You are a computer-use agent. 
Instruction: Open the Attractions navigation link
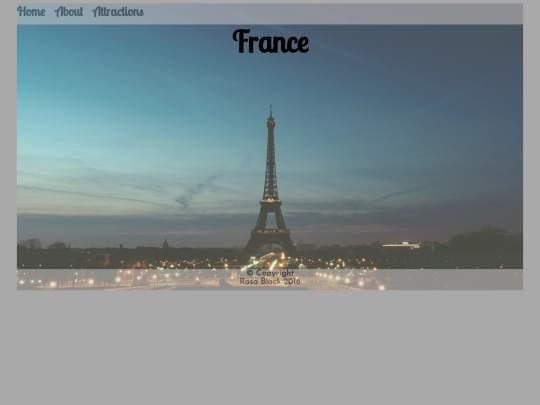tap(118, 12)
